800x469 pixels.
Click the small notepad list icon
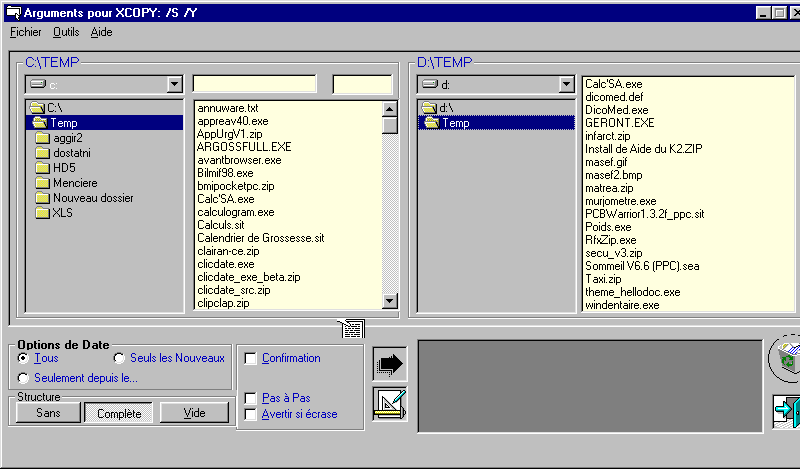pyautogui.click(x=352, y=329)
